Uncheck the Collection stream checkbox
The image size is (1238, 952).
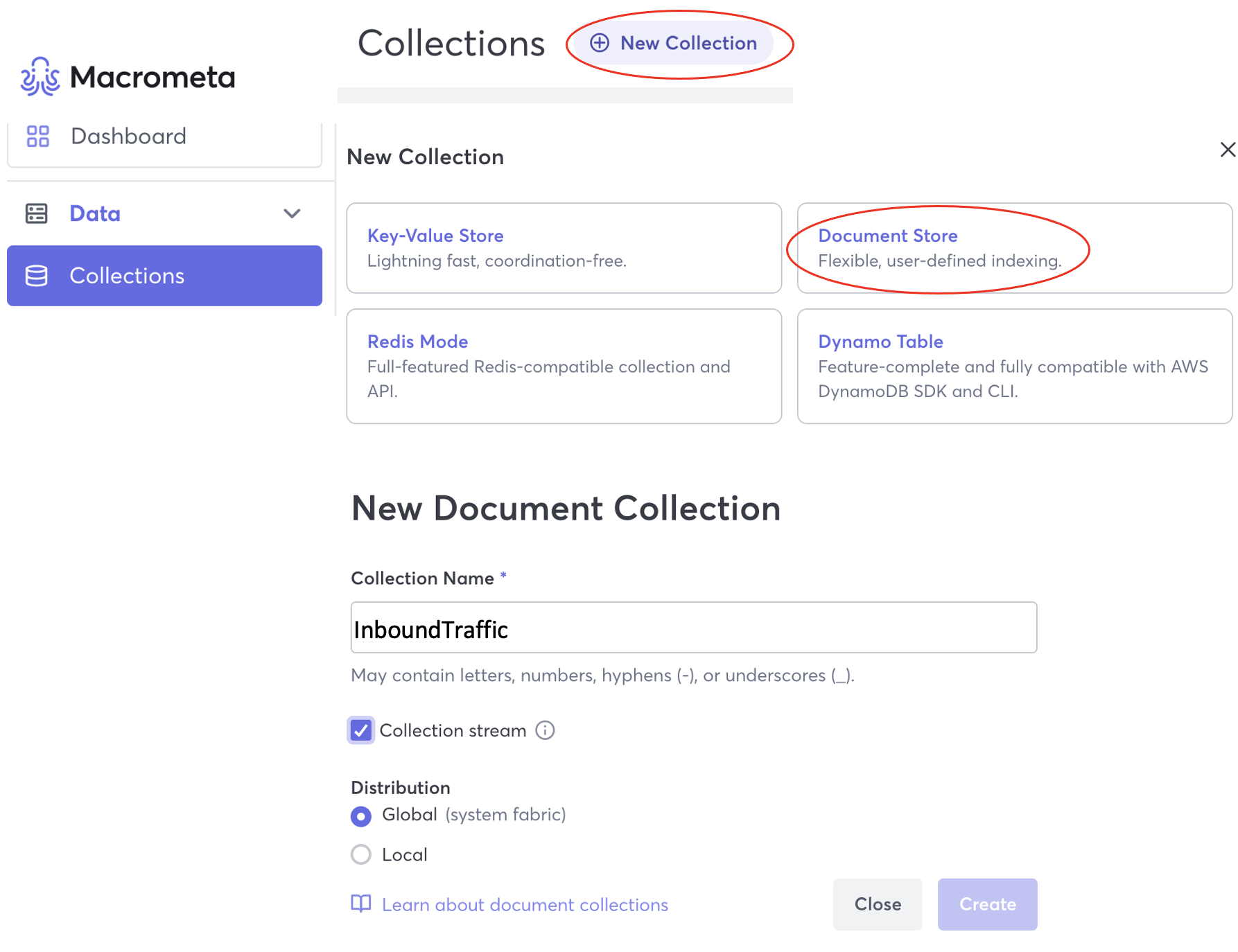pos(360,730)
